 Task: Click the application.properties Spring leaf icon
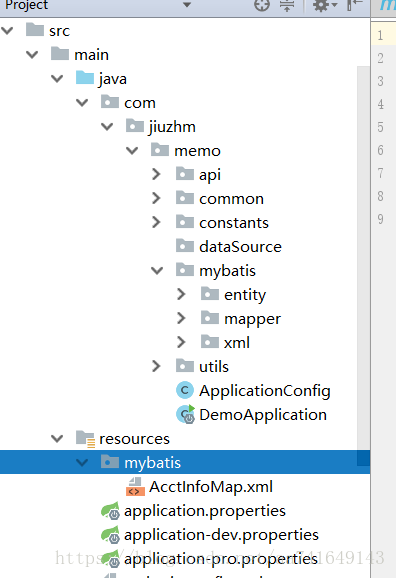[x=110, y=511]
